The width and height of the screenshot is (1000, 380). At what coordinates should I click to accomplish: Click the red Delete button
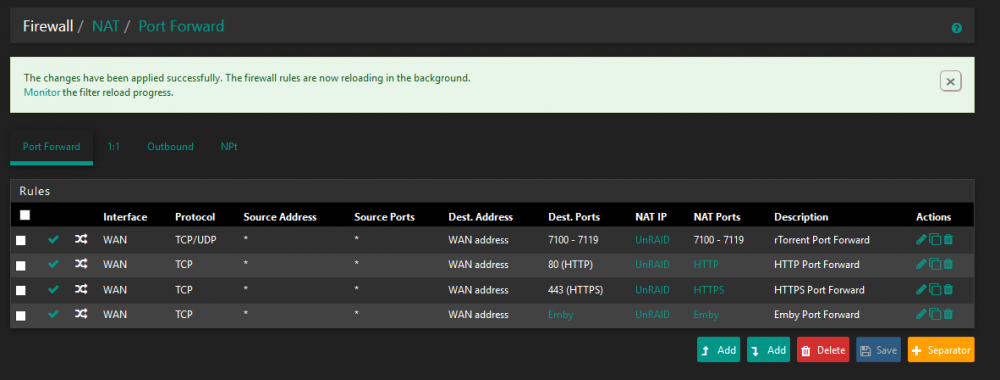click(823, 350)
